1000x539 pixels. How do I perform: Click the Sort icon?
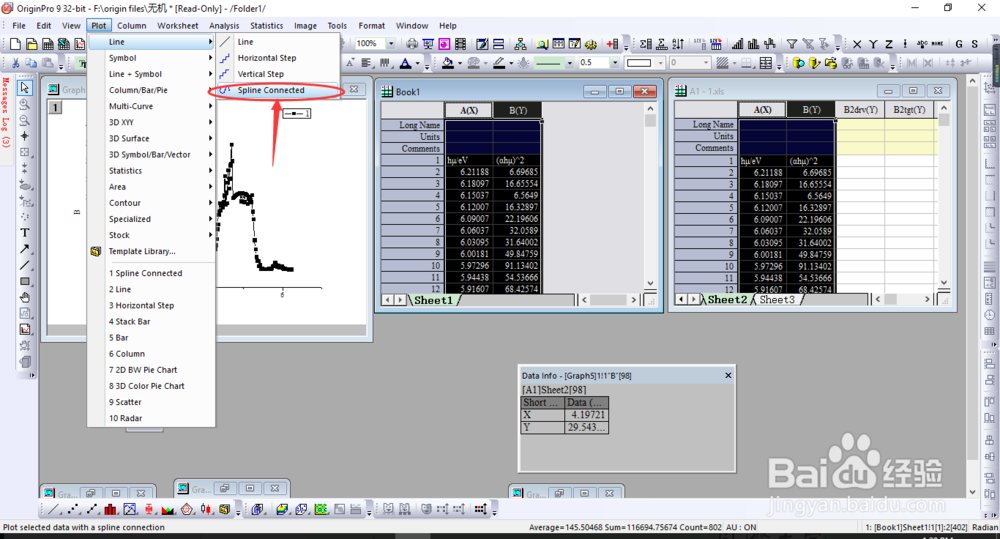[678, 44]
